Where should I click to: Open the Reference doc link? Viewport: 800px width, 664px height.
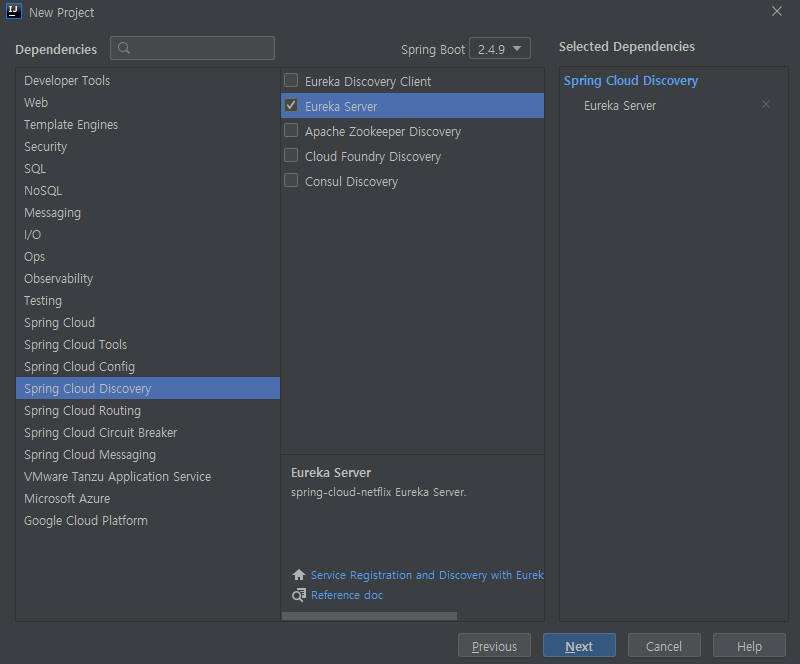coord(347,595)
